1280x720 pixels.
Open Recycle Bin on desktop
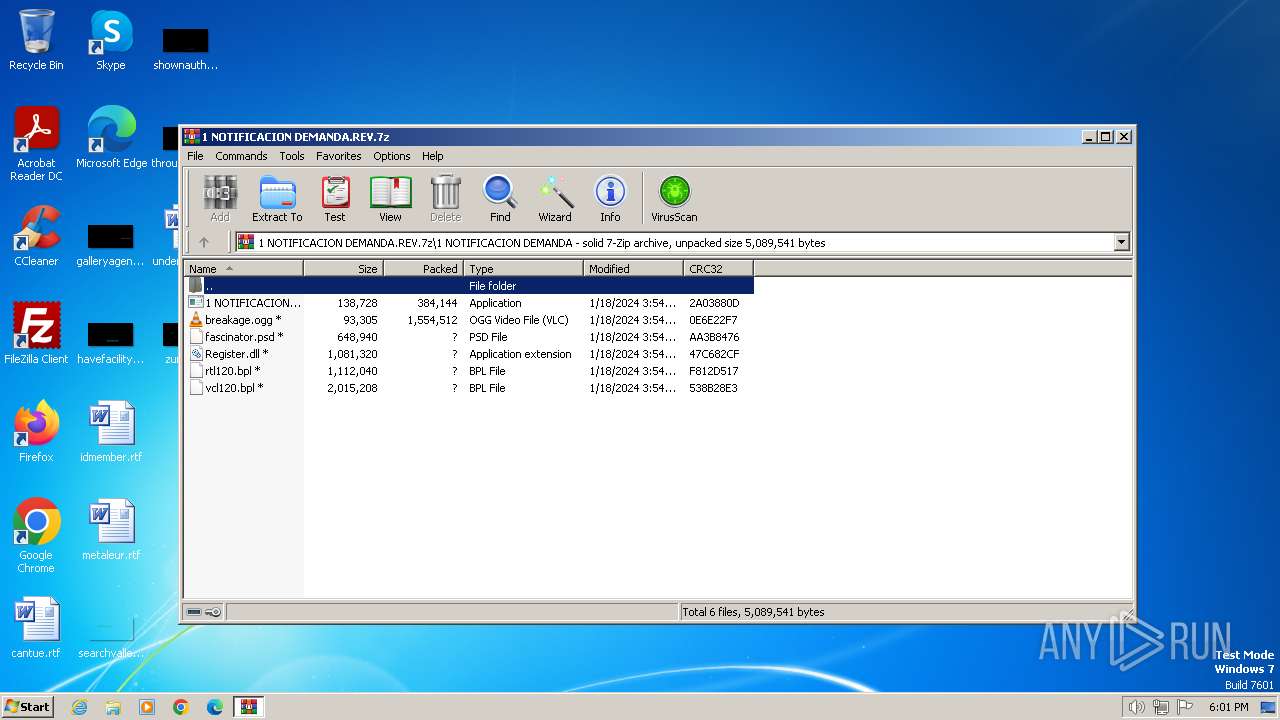pos(36,40)
